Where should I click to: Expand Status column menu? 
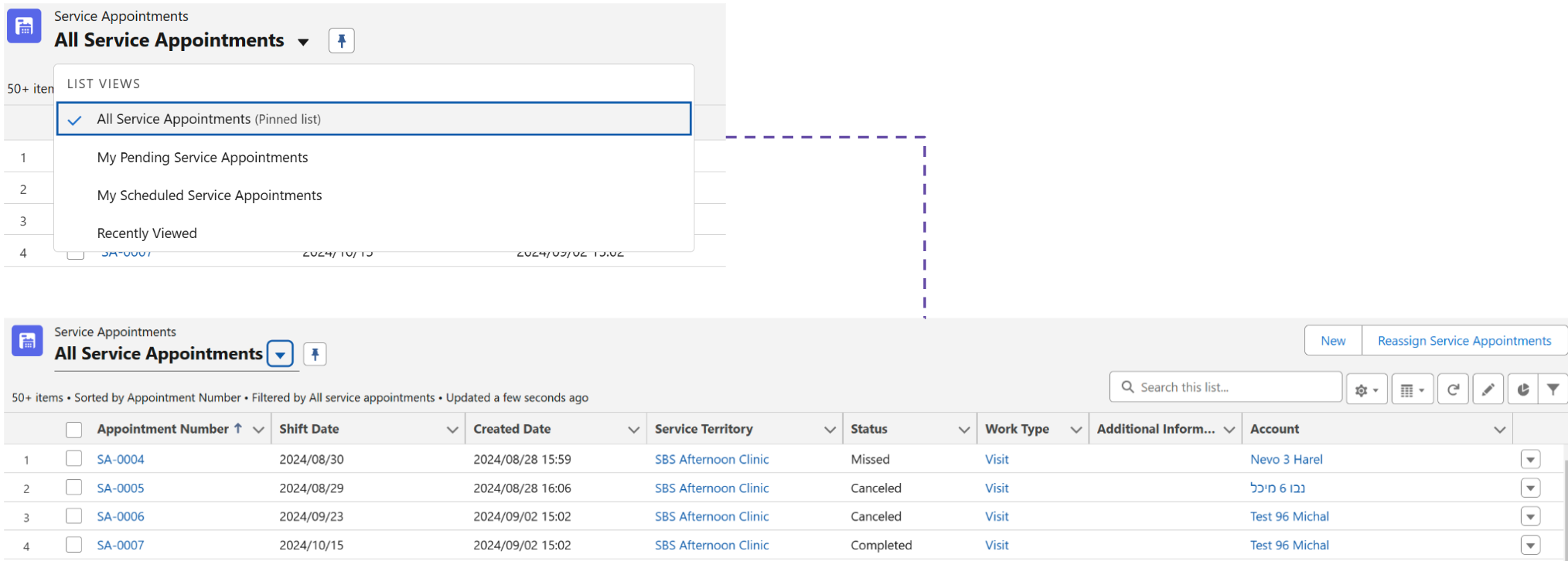coord(964,430)
